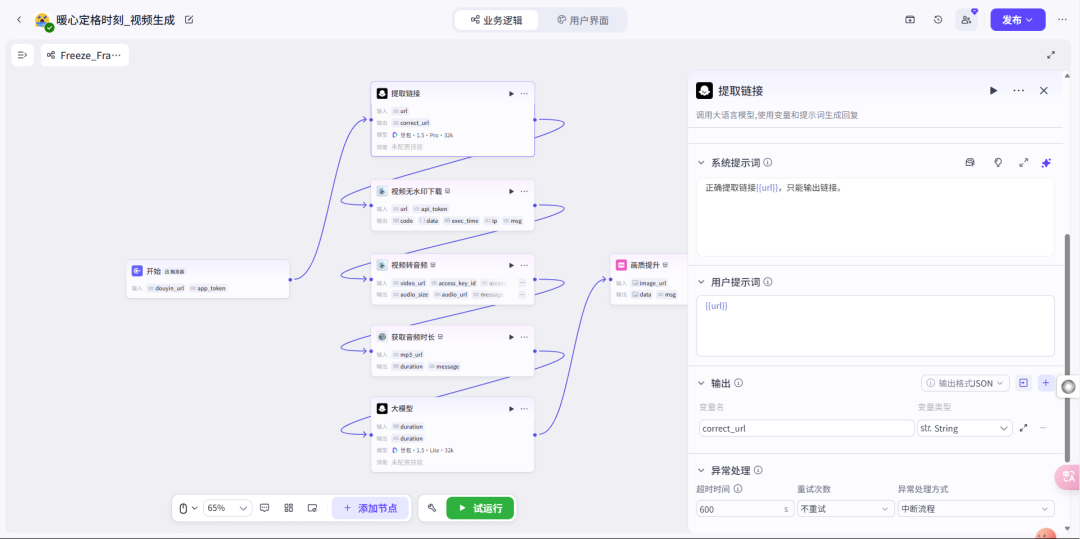Image resolution: width=1080 pixels, height=539 pixels.
Task: Click the lightbulb prompt tips icon
Action: click(x=997, y=163)
